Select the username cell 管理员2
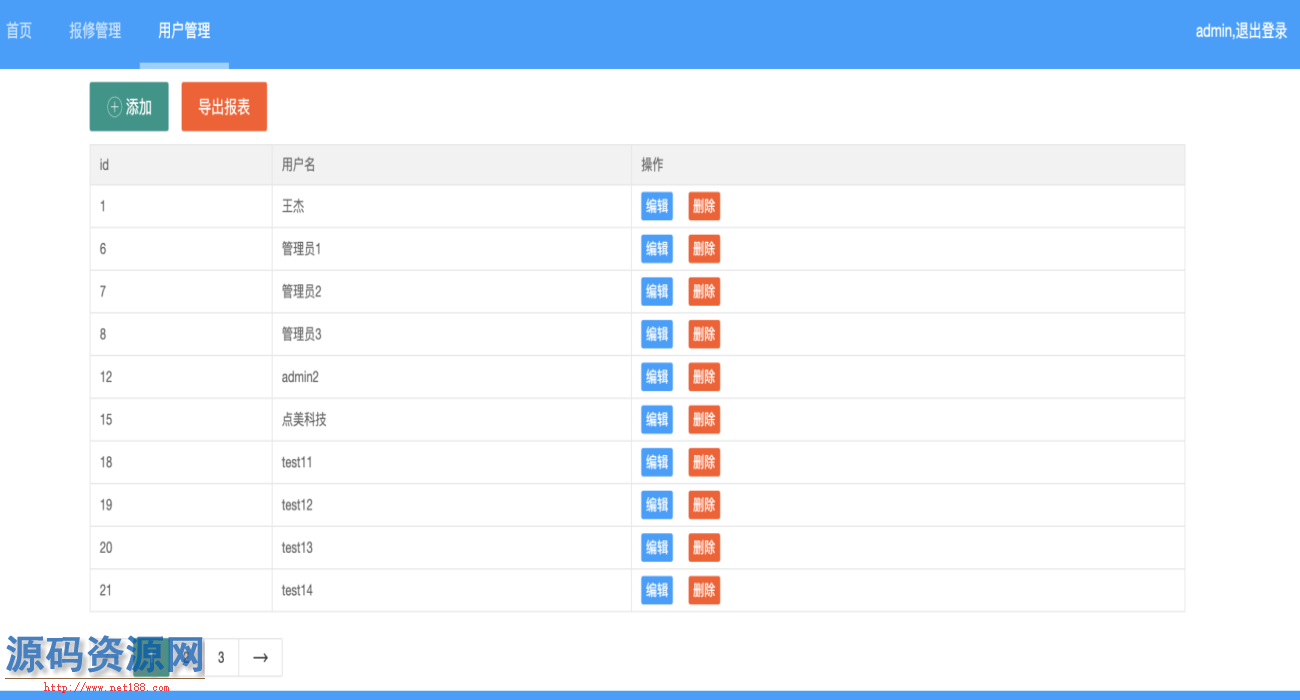This screenshot has height=700, width=1300. [451, 291]
